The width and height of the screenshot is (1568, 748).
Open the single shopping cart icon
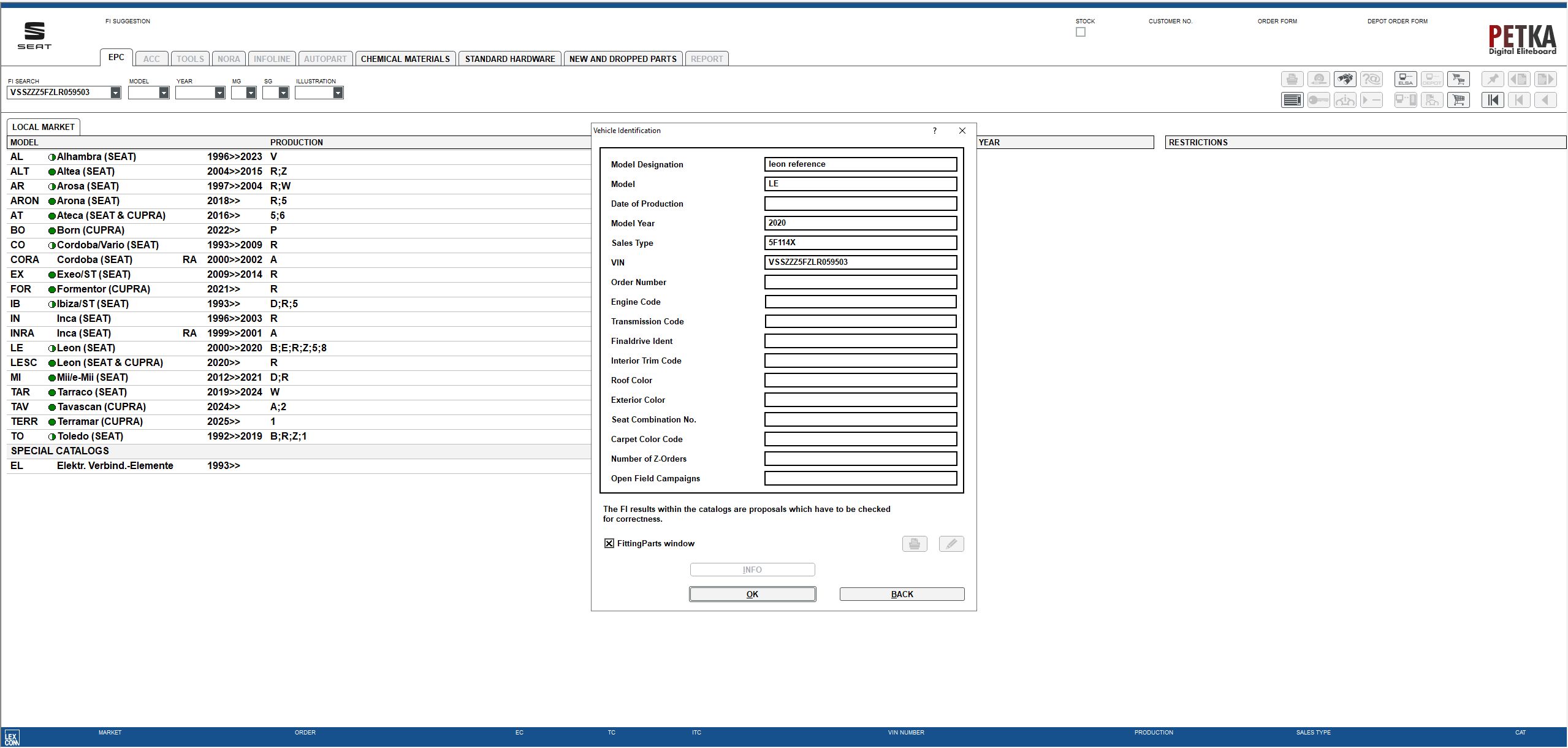click(1458, 100)
